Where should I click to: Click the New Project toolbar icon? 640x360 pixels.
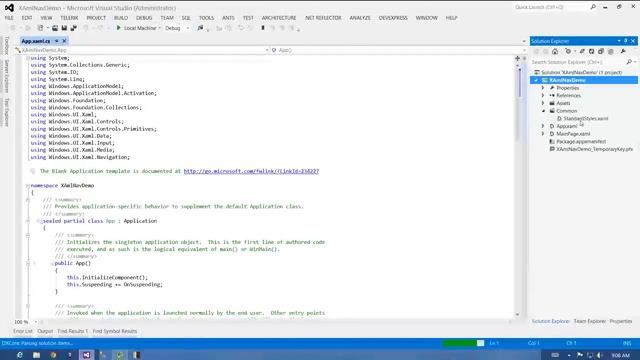[40, 28]
